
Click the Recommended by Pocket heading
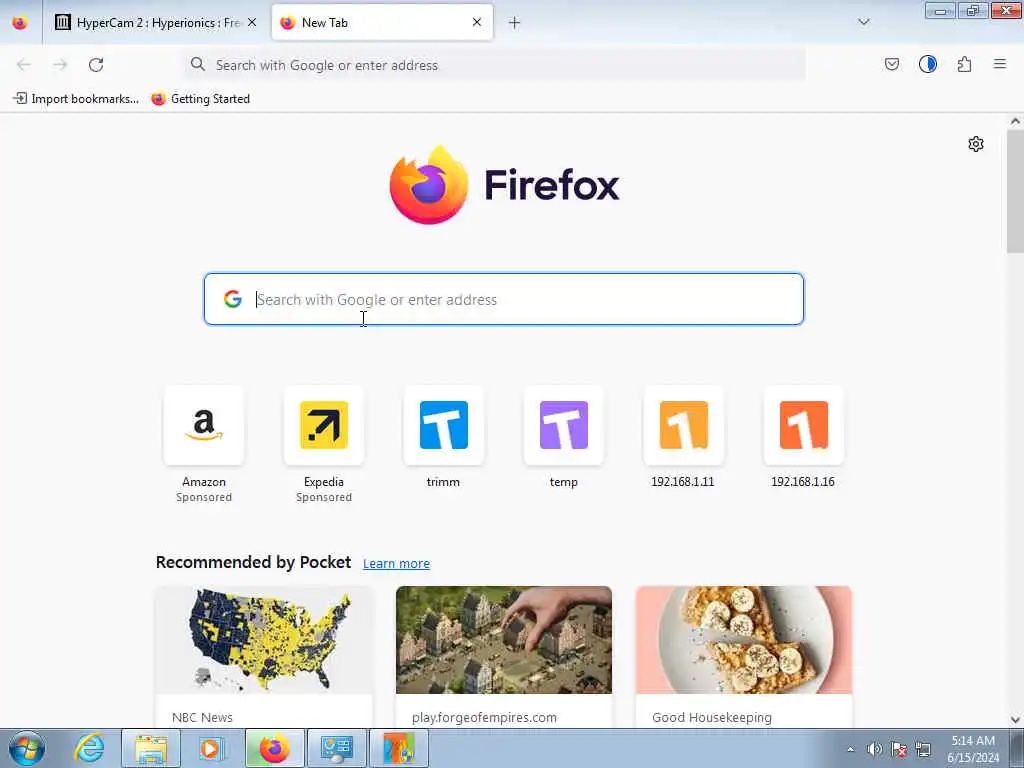(x=253, y=562)
